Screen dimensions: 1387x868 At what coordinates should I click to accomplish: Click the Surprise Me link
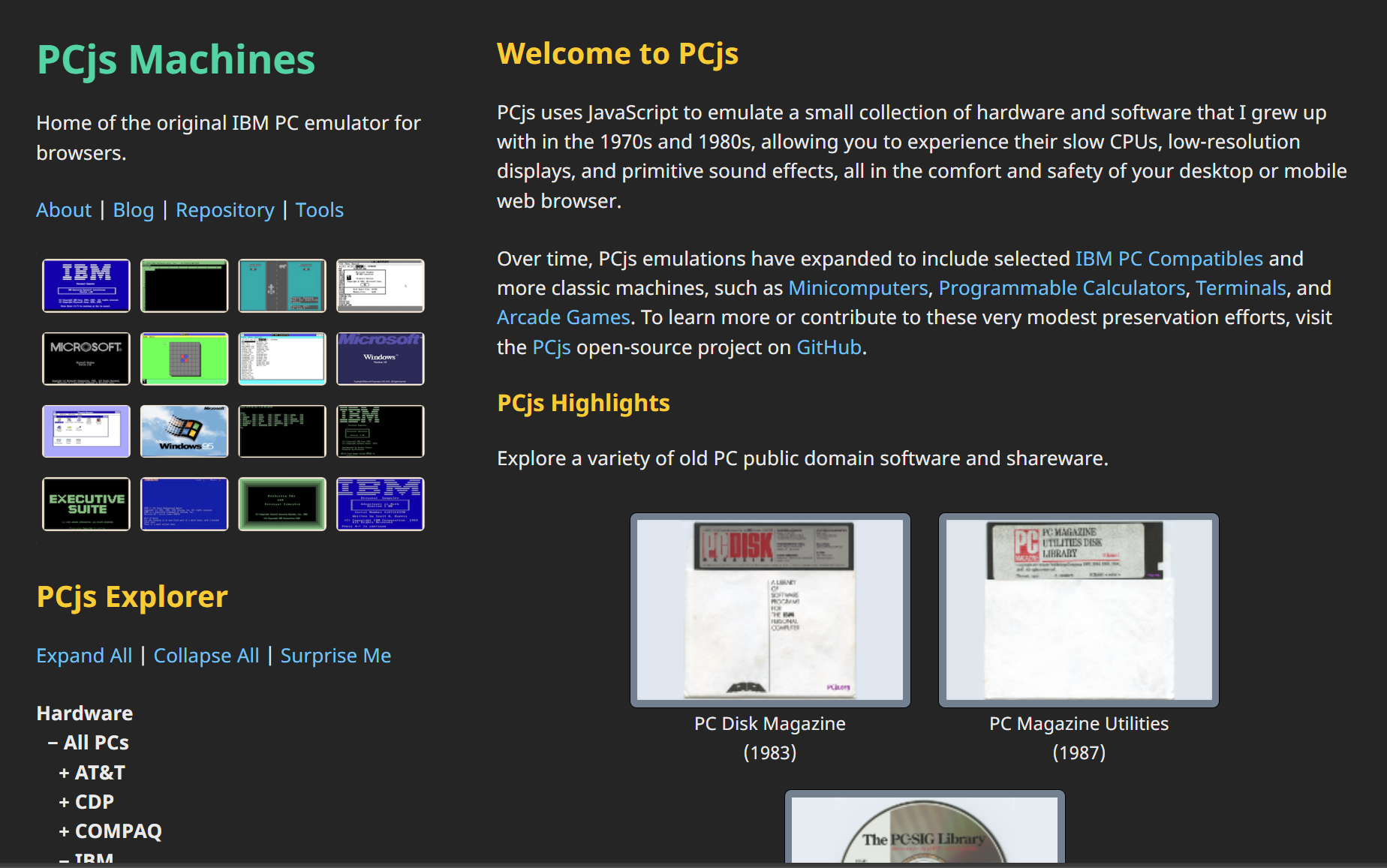(x=335, y=656)
